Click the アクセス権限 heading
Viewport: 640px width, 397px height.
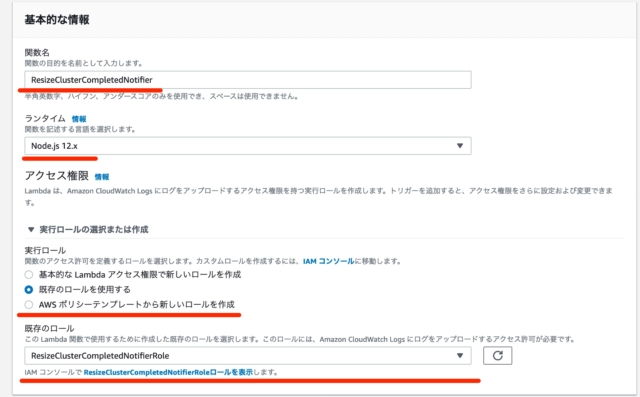click(56, 175)
